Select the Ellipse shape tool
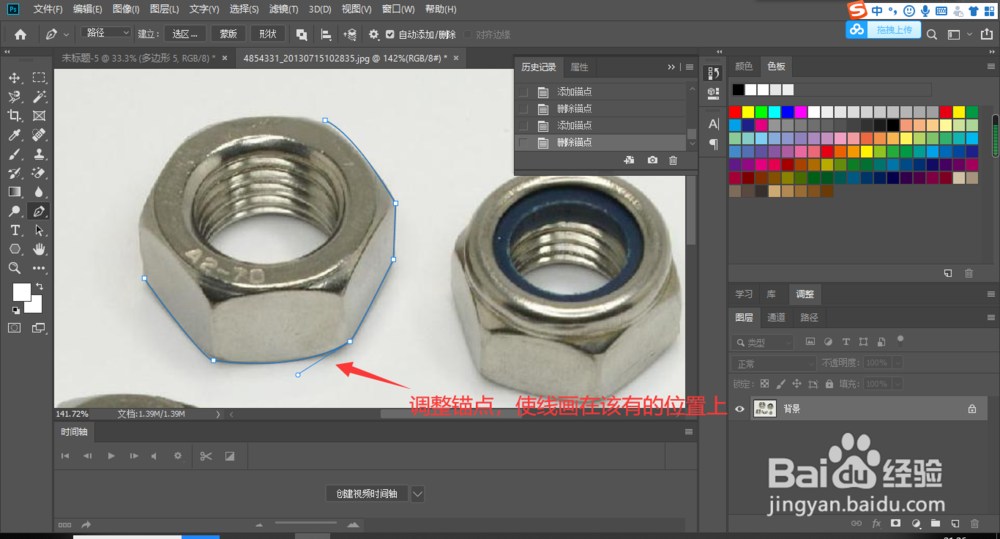This screenshot has height=539, width=1000. (x=14, y=249)
